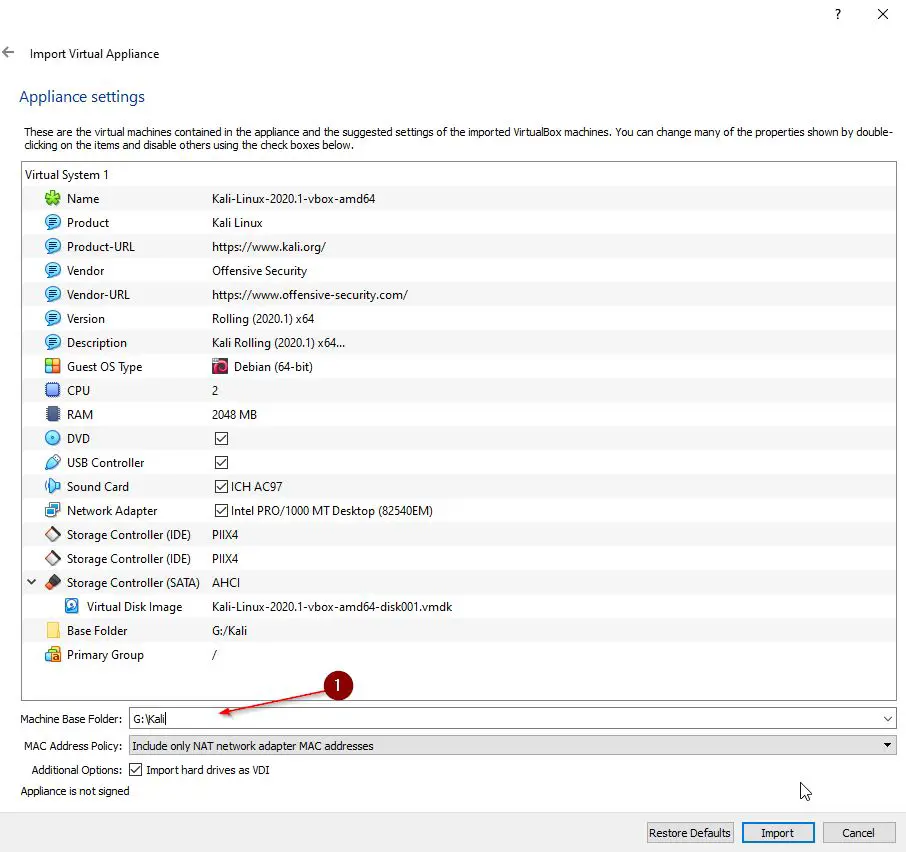Select the G:/Kali base folder value

229,631
